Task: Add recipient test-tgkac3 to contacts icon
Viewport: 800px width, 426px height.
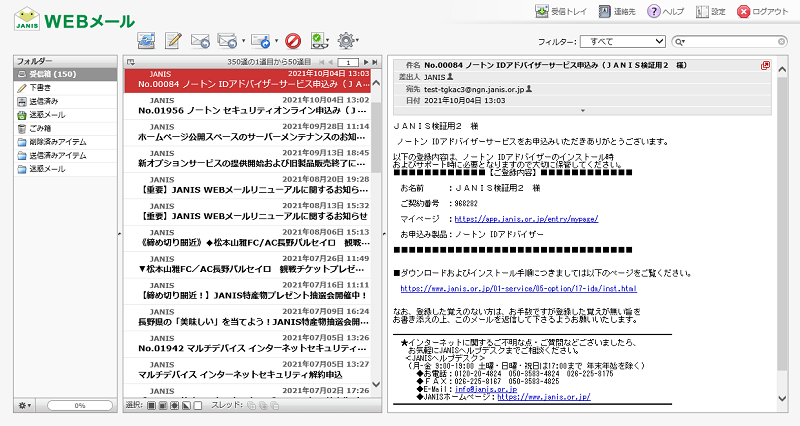Action: point(529,89)
